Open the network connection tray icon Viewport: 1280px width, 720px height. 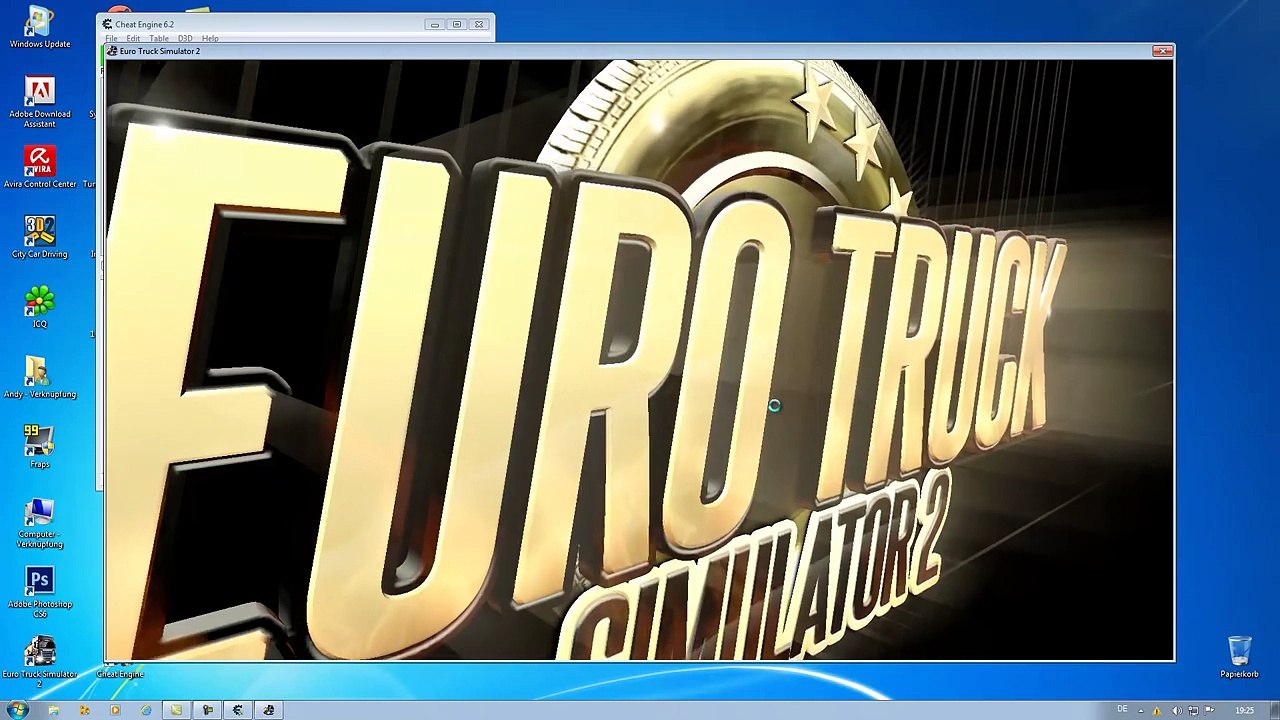(x=1193, y=710)
